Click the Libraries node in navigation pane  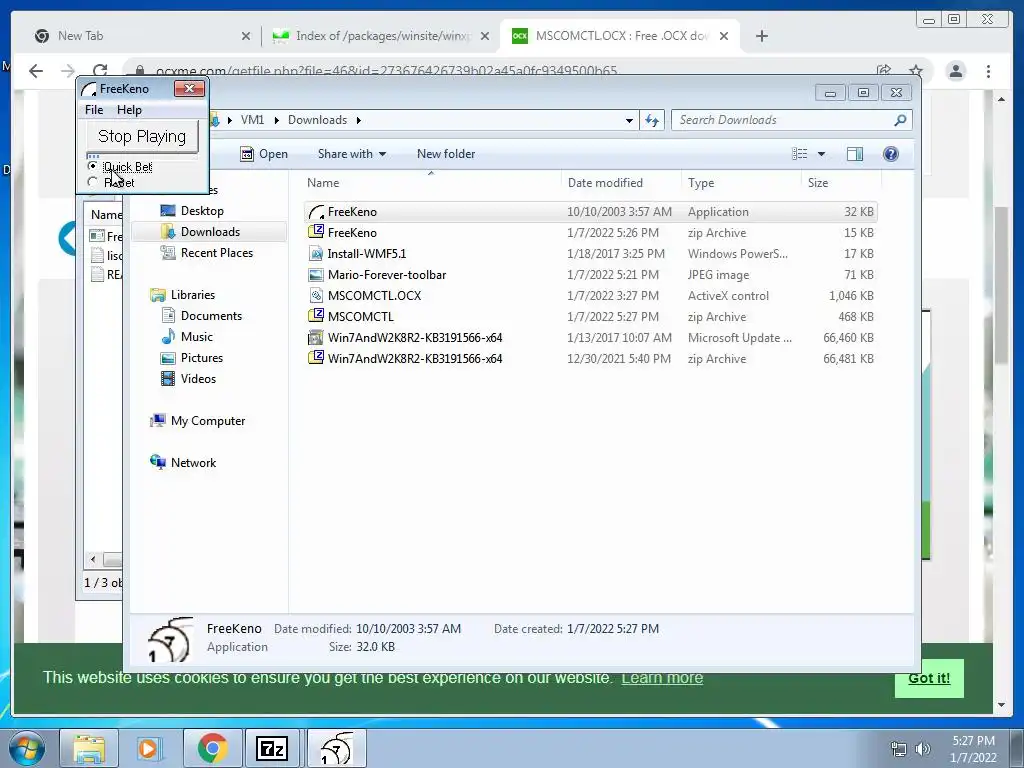click(x=182, y=295)
